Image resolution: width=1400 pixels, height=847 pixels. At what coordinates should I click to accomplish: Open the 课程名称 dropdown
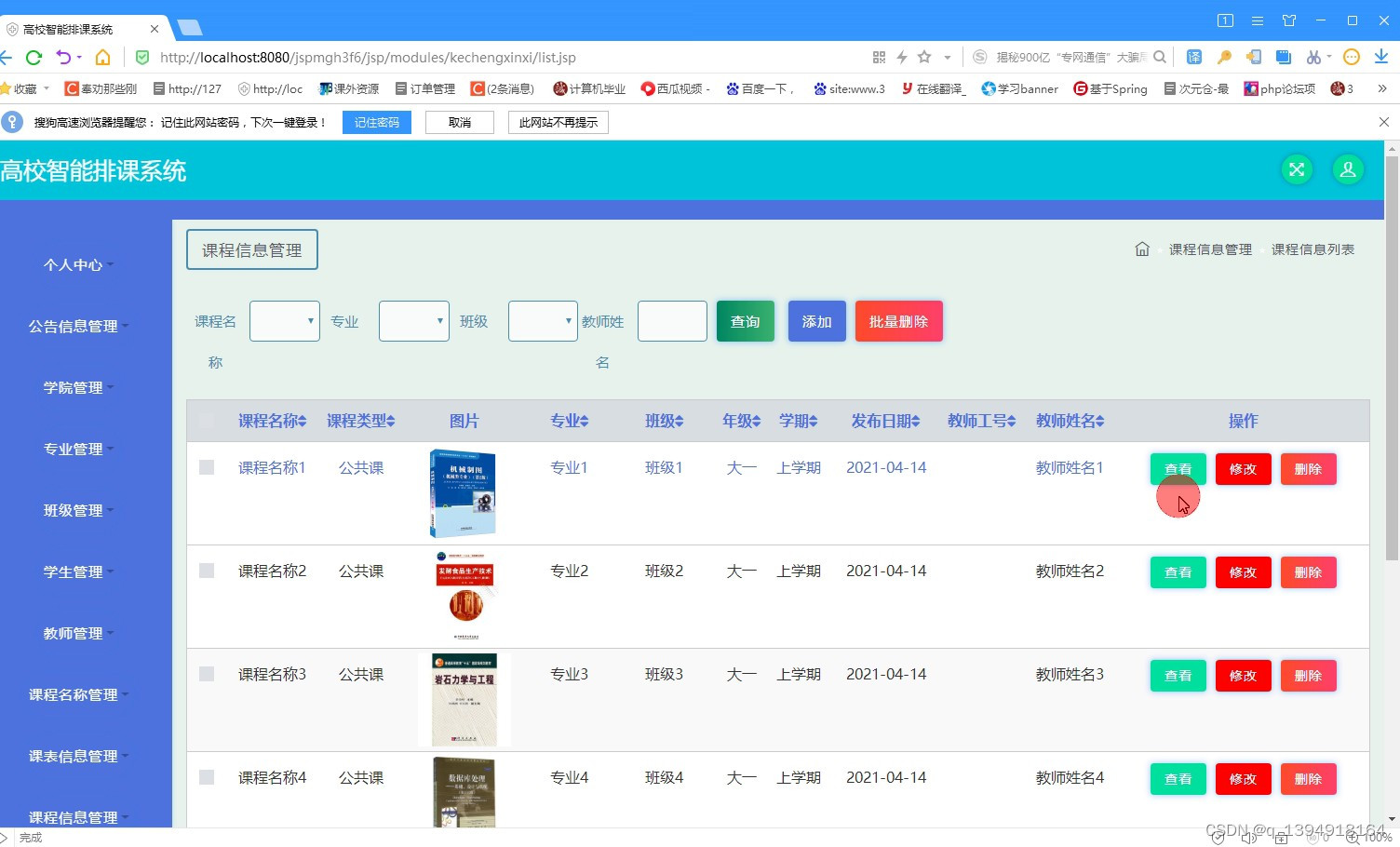click(x=284, y=320)
